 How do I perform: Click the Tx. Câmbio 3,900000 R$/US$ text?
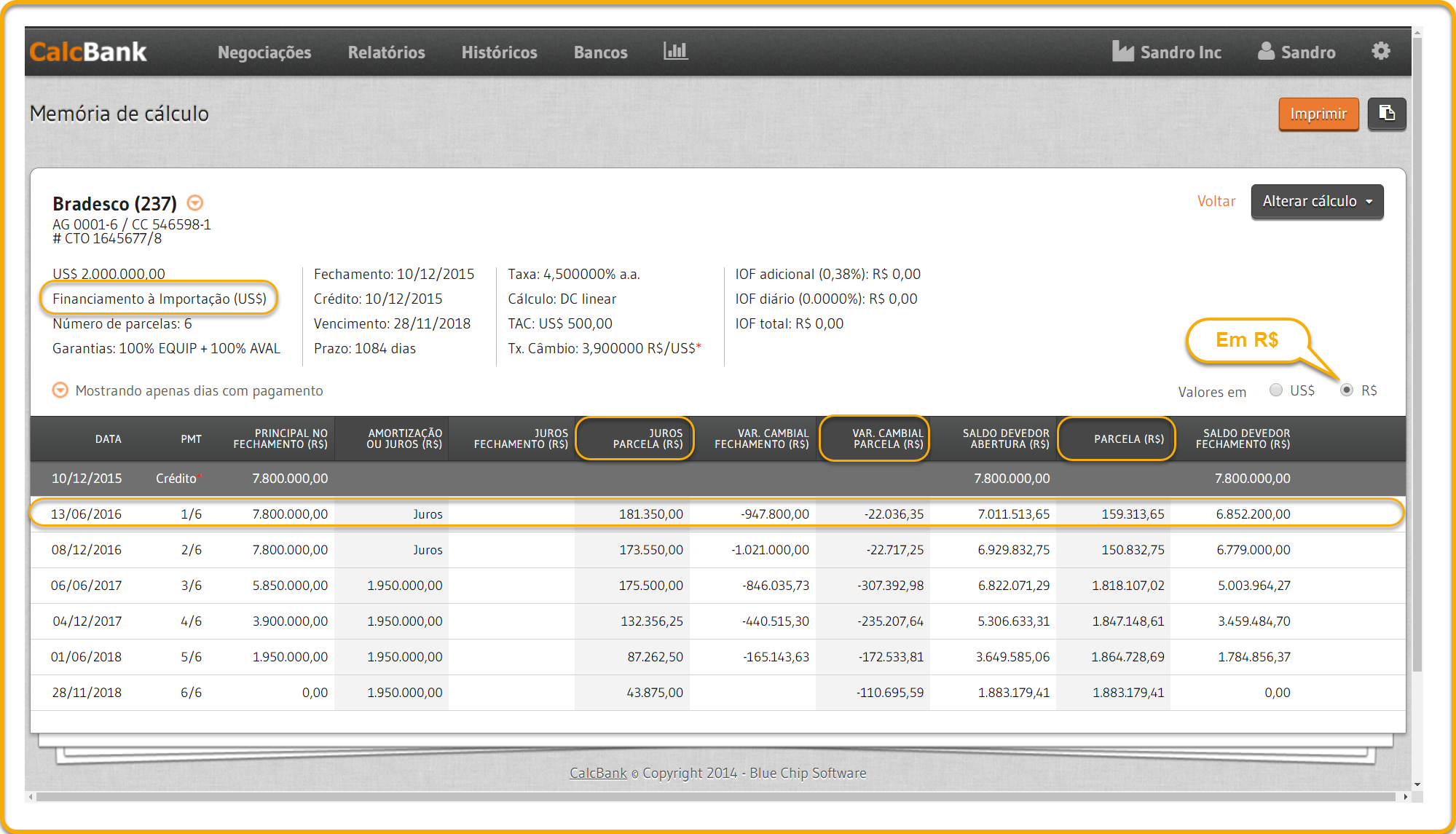coord(605,348)
